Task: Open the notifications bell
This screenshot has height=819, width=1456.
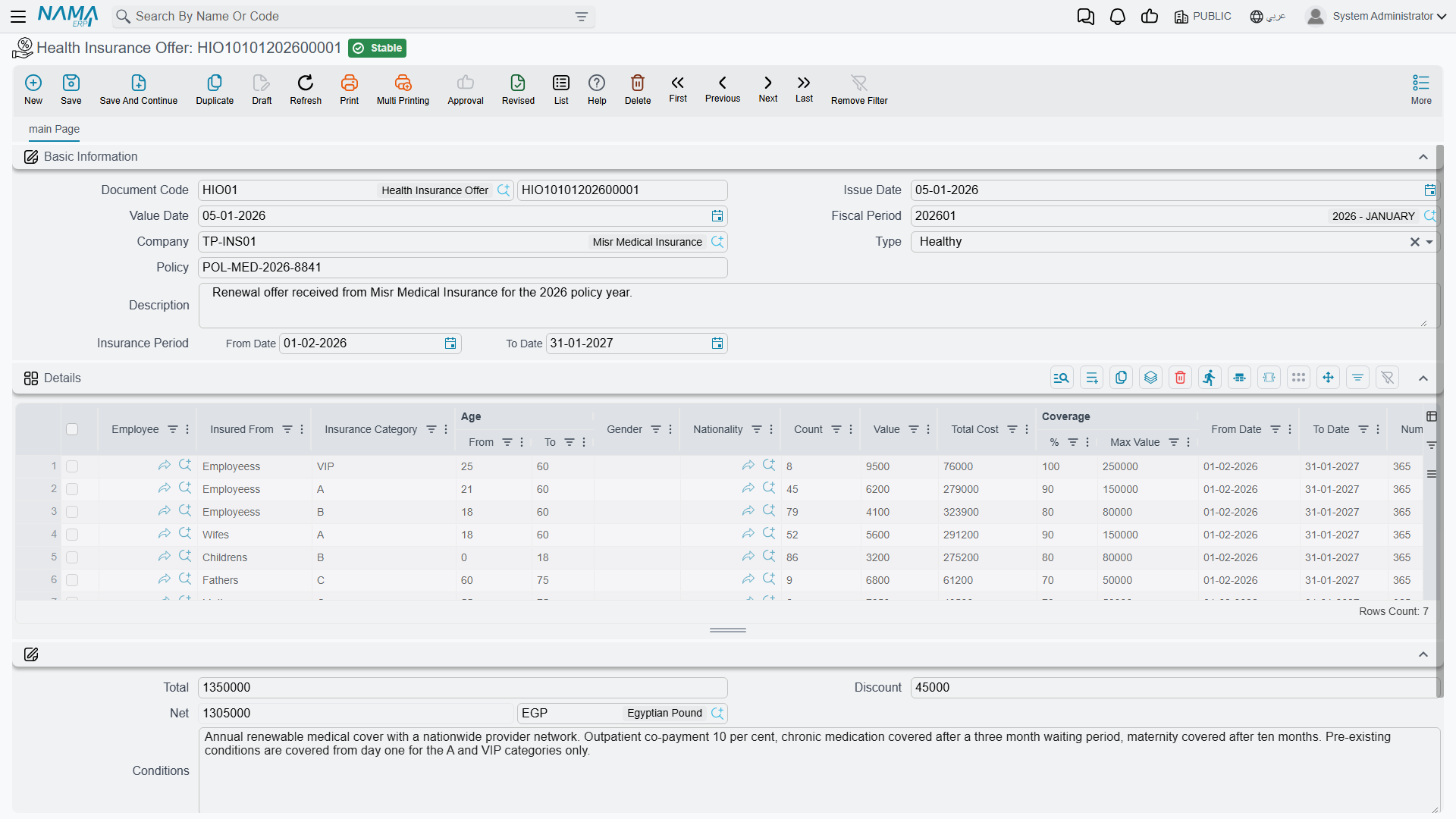Action: pyautogui.click(x=1117, y=17)
